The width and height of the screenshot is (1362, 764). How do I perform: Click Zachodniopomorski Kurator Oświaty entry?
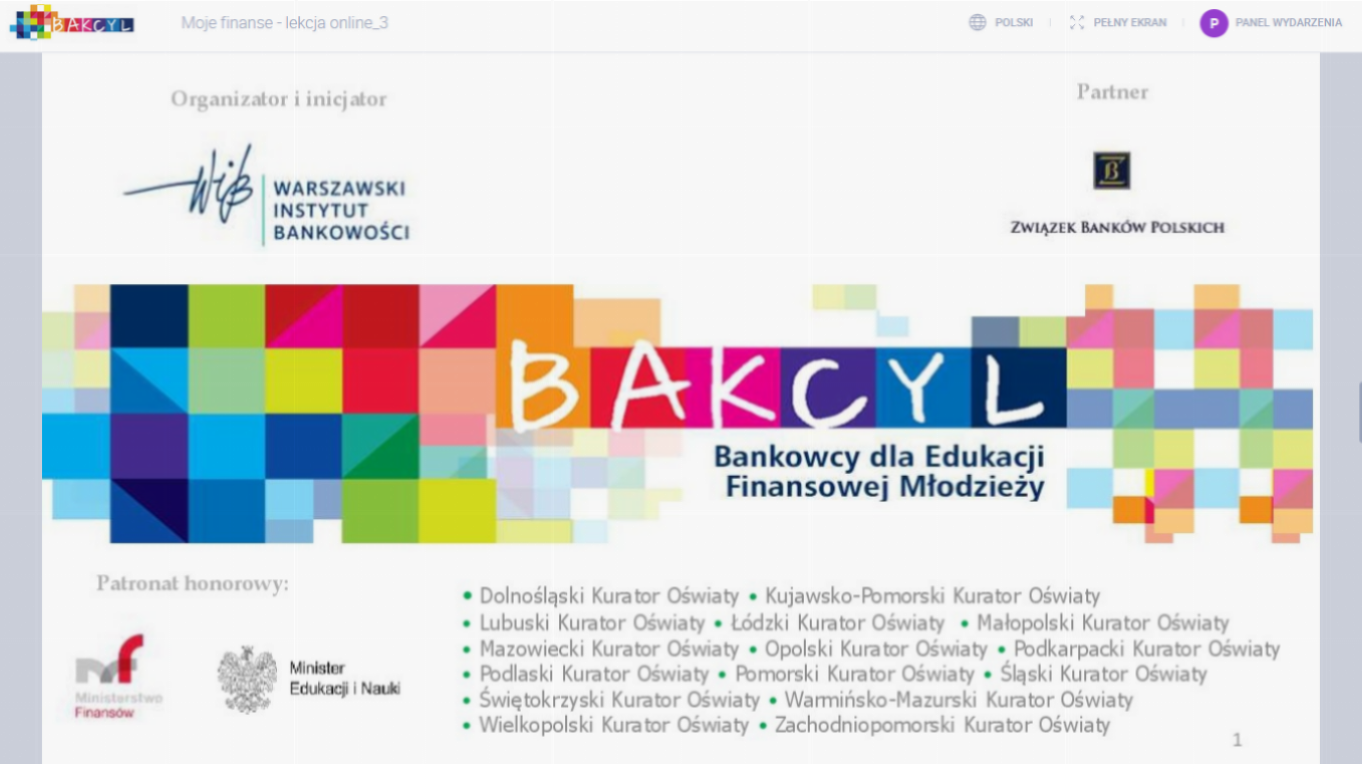pos(942,726)
